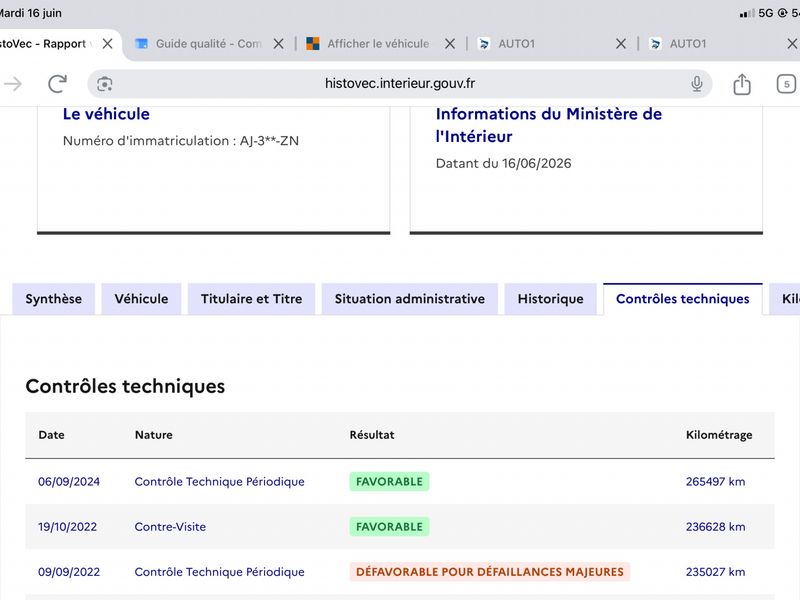The image size is (800, 600).
Task: Open the Véhicule tab
Action: 141,299
